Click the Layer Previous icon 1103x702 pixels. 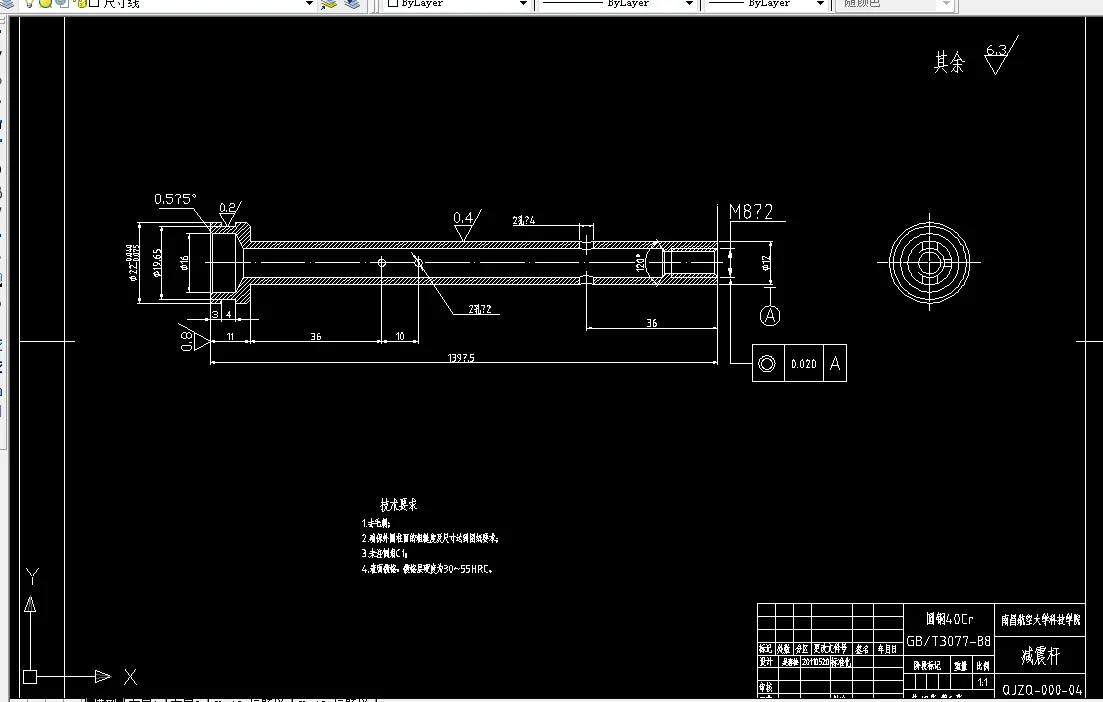click(352, 4)
